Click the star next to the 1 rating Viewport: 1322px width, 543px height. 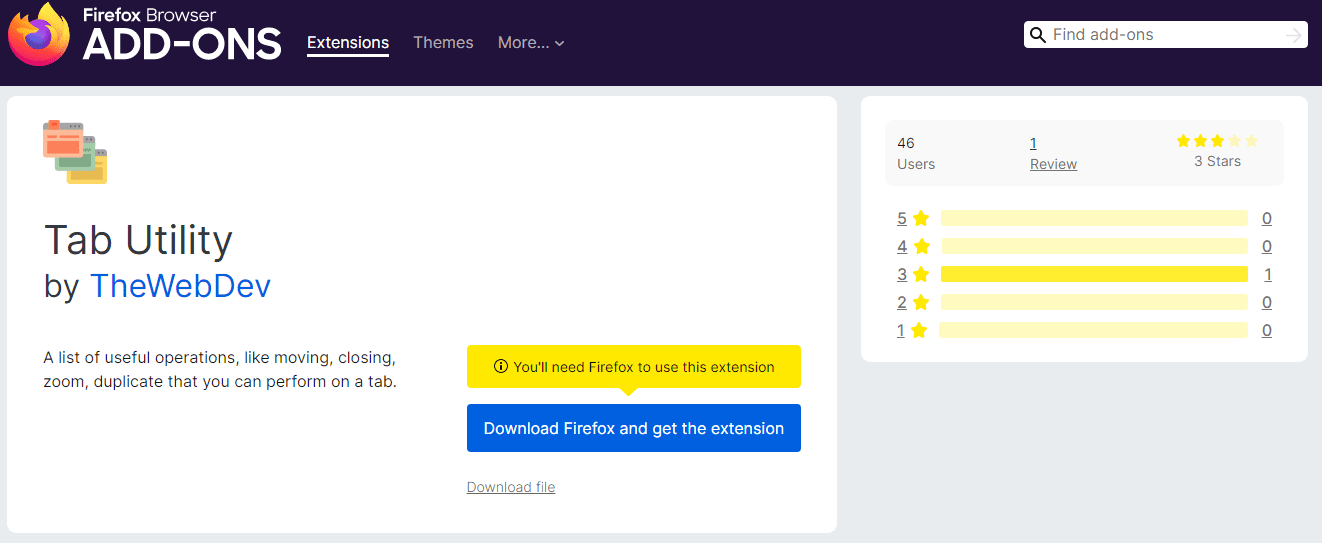point(919,330)
